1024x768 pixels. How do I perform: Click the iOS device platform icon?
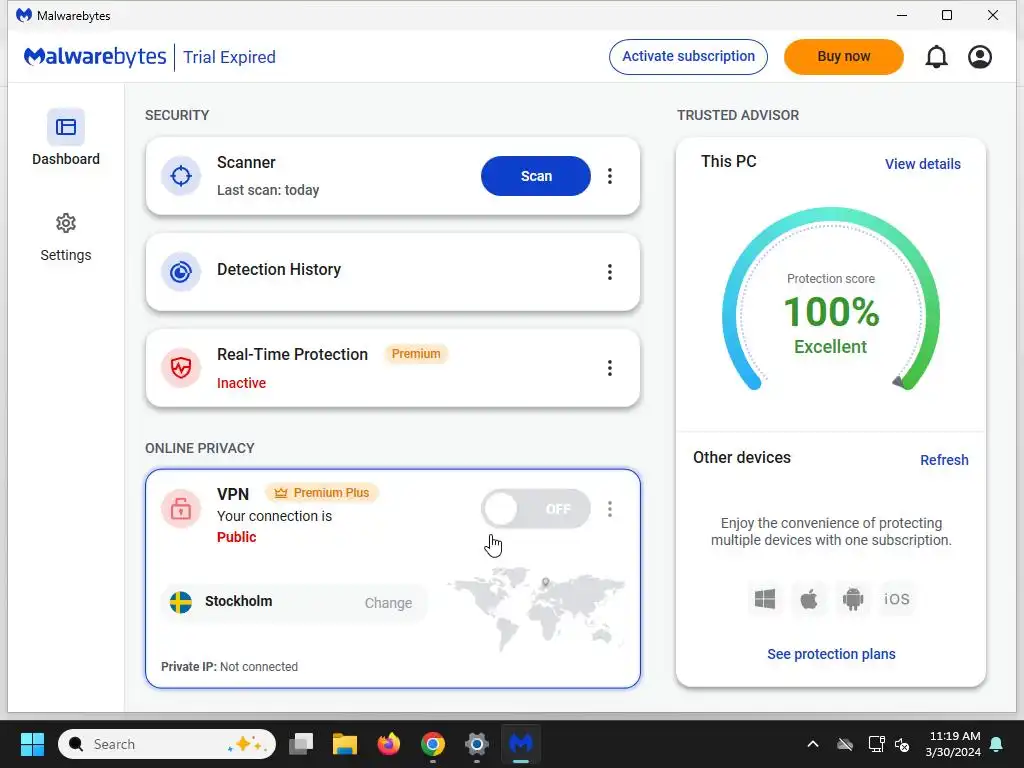[x=897, y=599]
